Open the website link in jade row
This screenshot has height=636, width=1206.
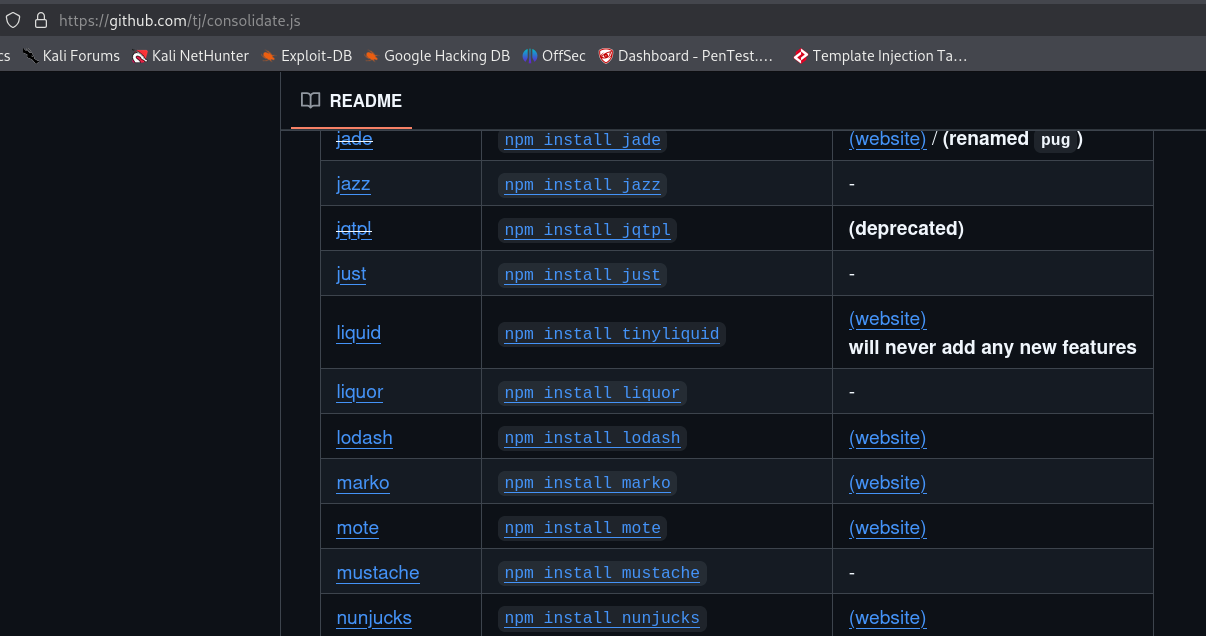tap(887, 139)
